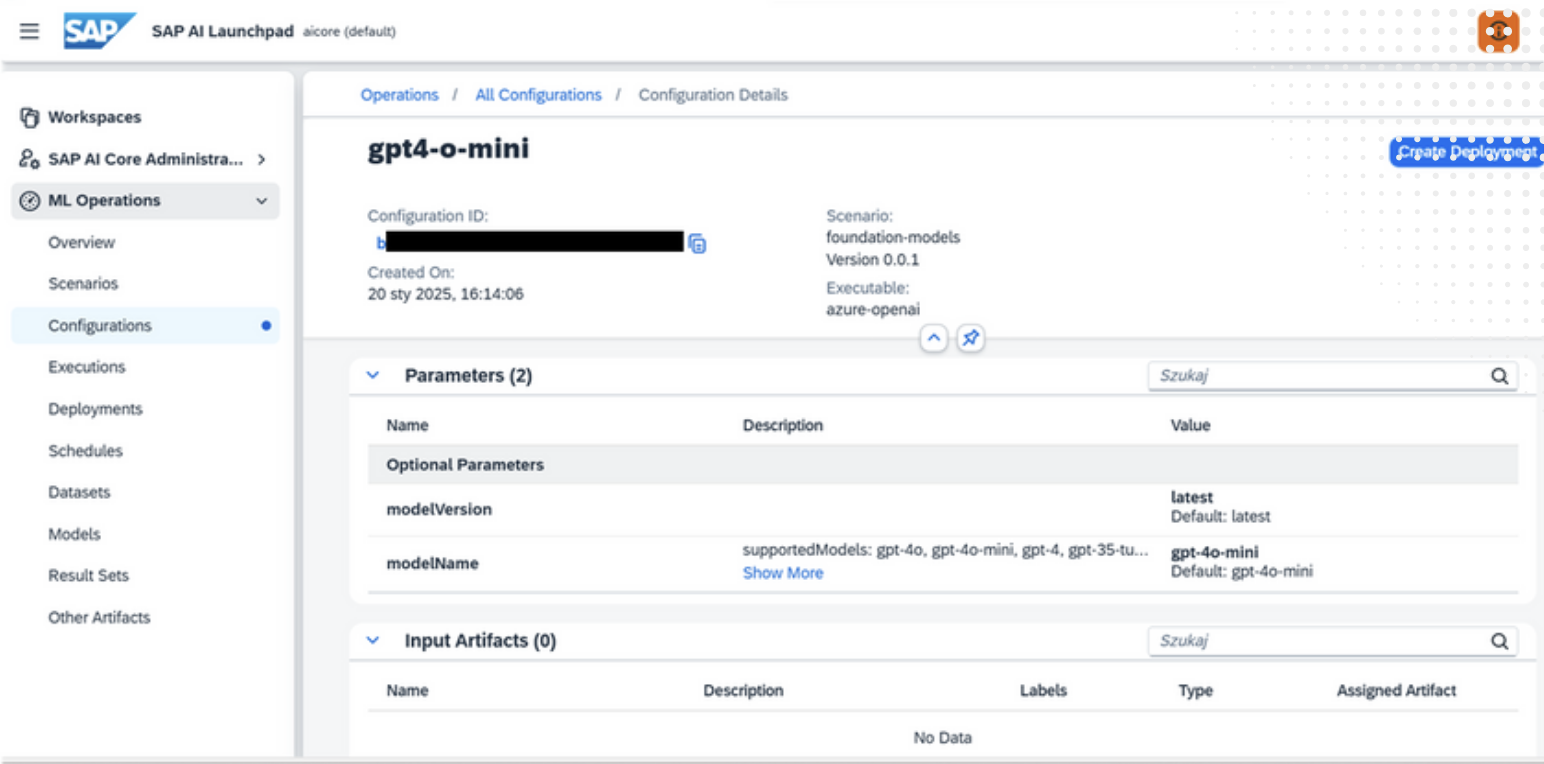Image resolution: width=1544 pixels, height=764 pixels.
Task: Click the Input Artifacts search magnifier icon
Action: [x=1499, y=642]
